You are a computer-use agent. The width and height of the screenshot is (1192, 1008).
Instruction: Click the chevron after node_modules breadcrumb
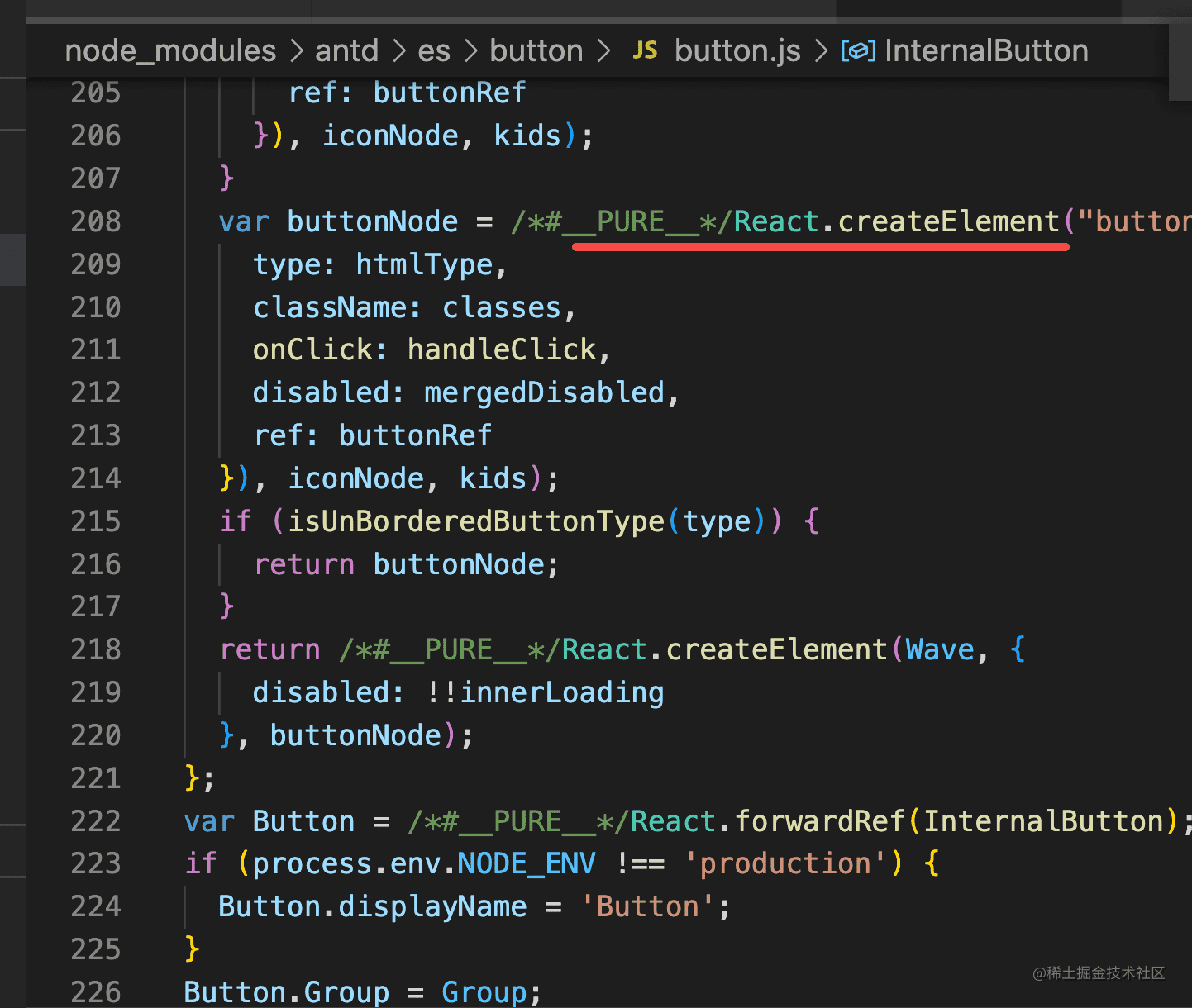(x=296, y=51)
